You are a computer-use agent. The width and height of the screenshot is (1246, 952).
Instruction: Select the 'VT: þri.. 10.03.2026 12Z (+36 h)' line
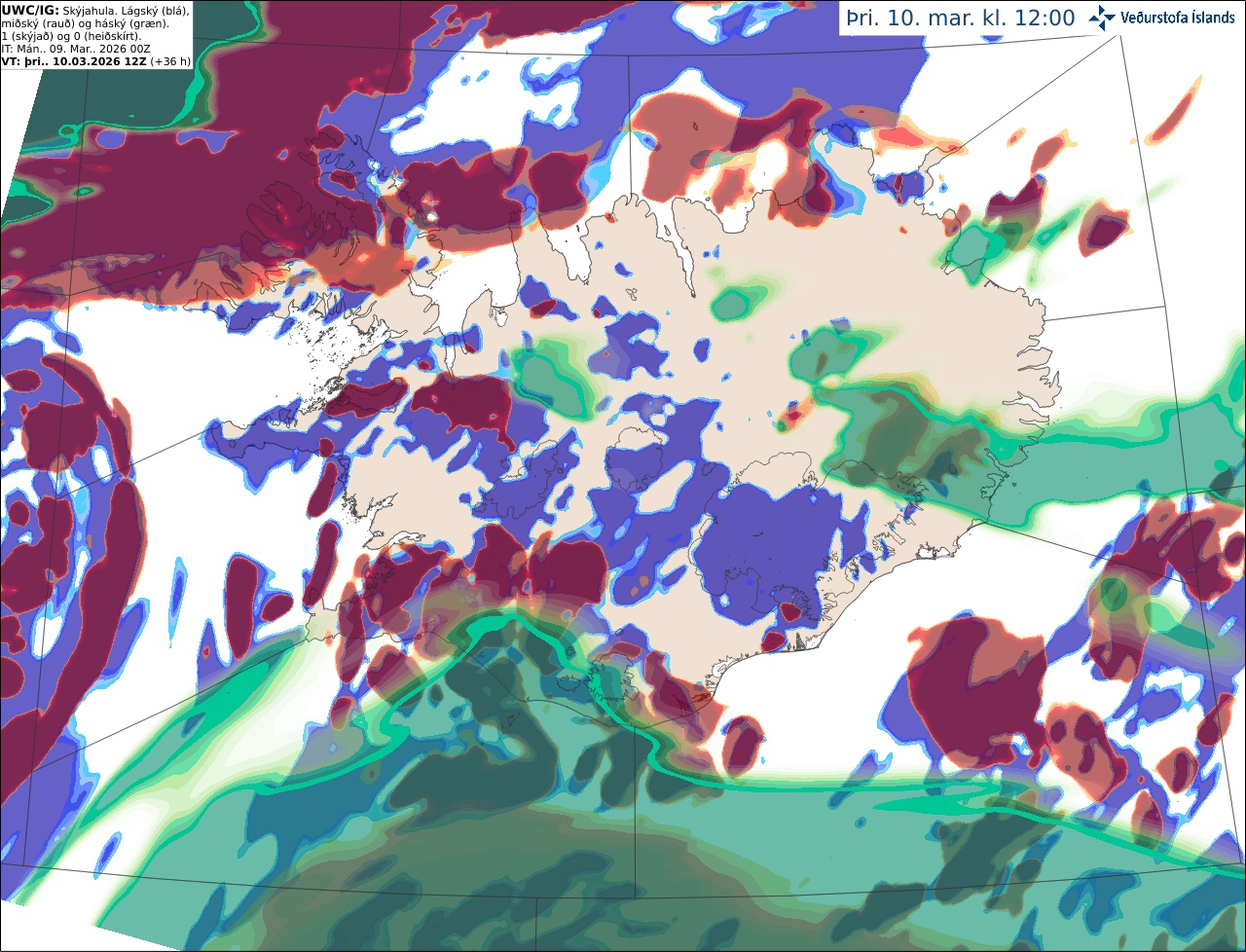tap(96, 60)
